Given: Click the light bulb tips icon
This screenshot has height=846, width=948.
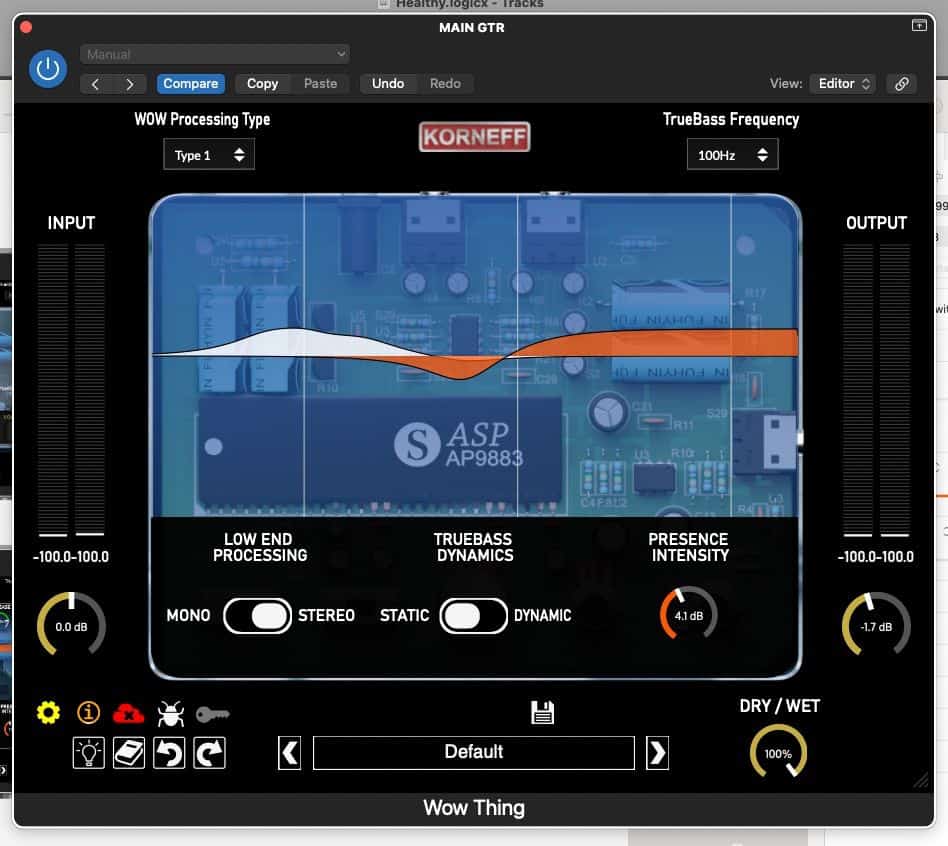Looking at the screenshot, I should tap(88, 753).
